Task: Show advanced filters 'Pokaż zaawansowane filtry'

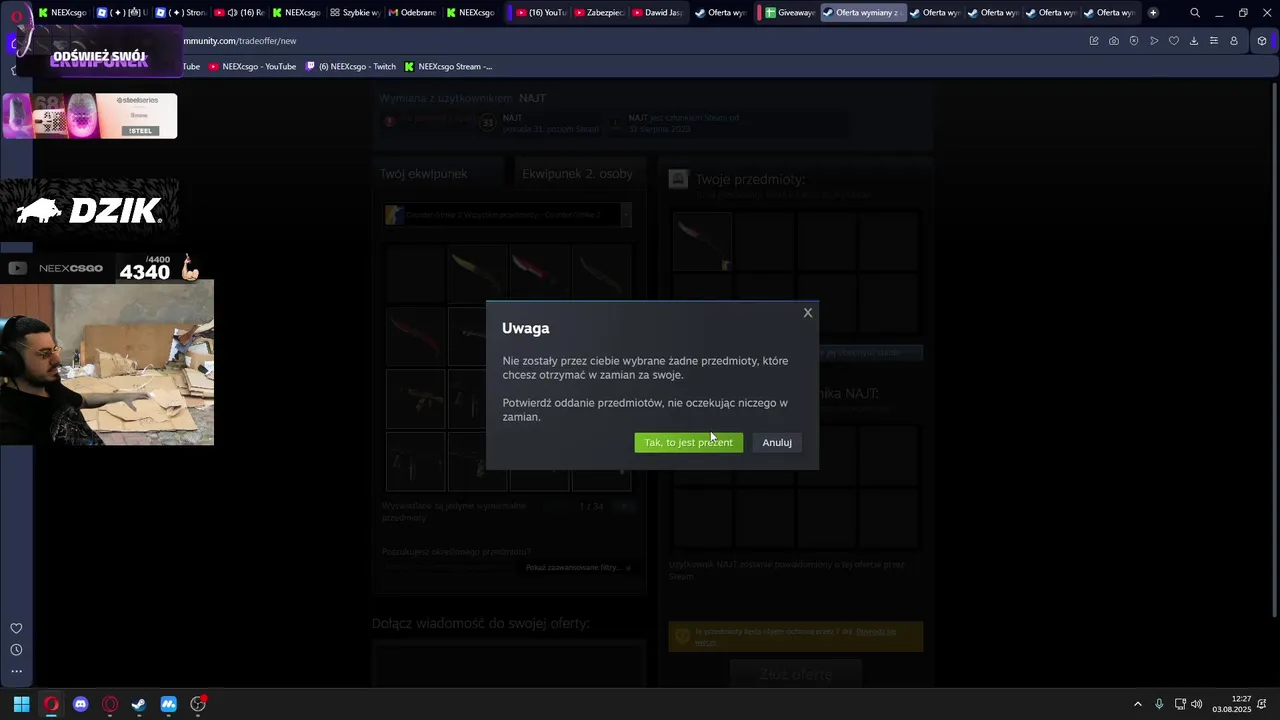Action: click(x=578, y=567)
